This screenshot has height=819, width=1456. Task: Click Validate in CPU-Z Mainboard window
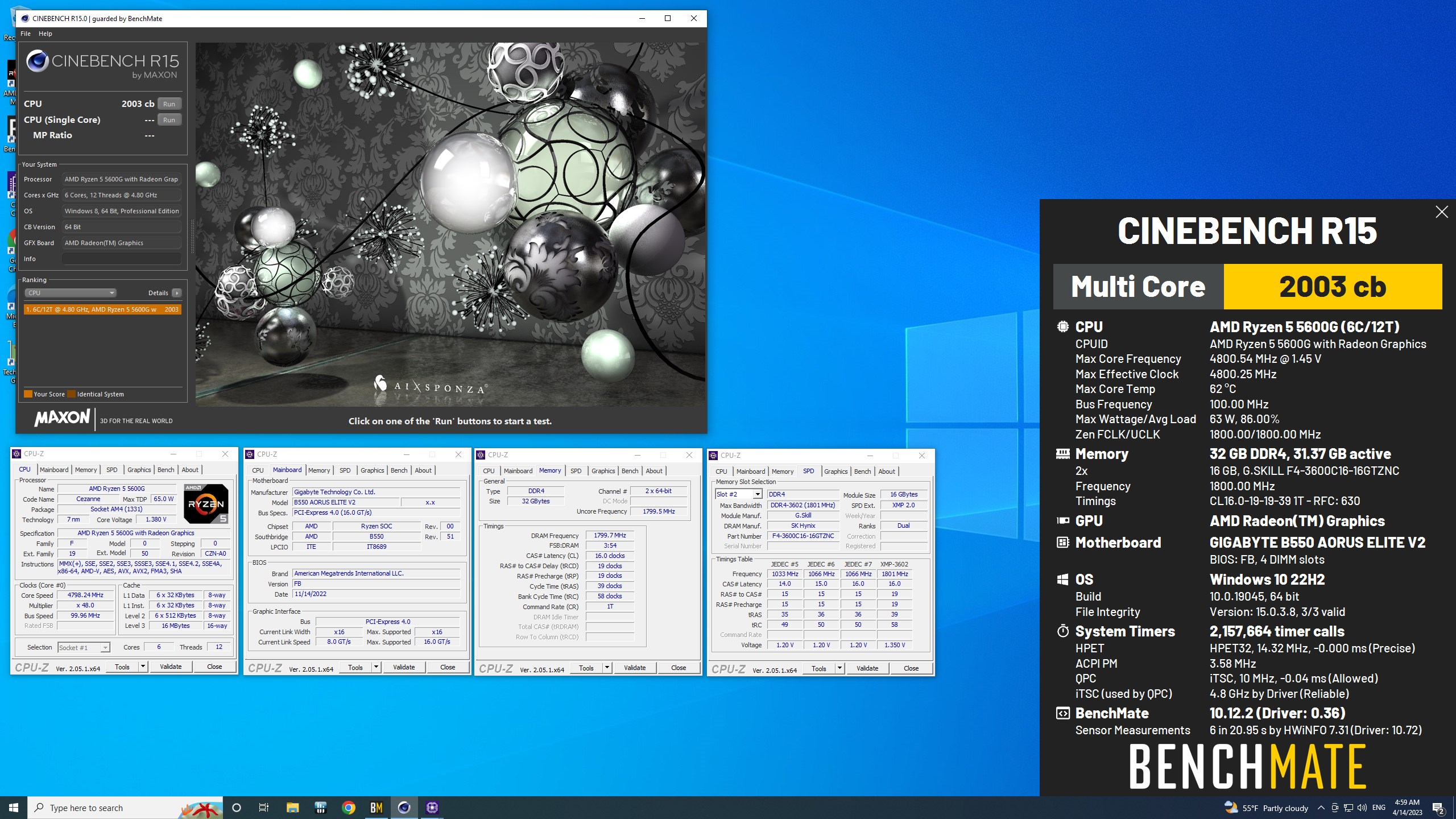pos(404,667)
